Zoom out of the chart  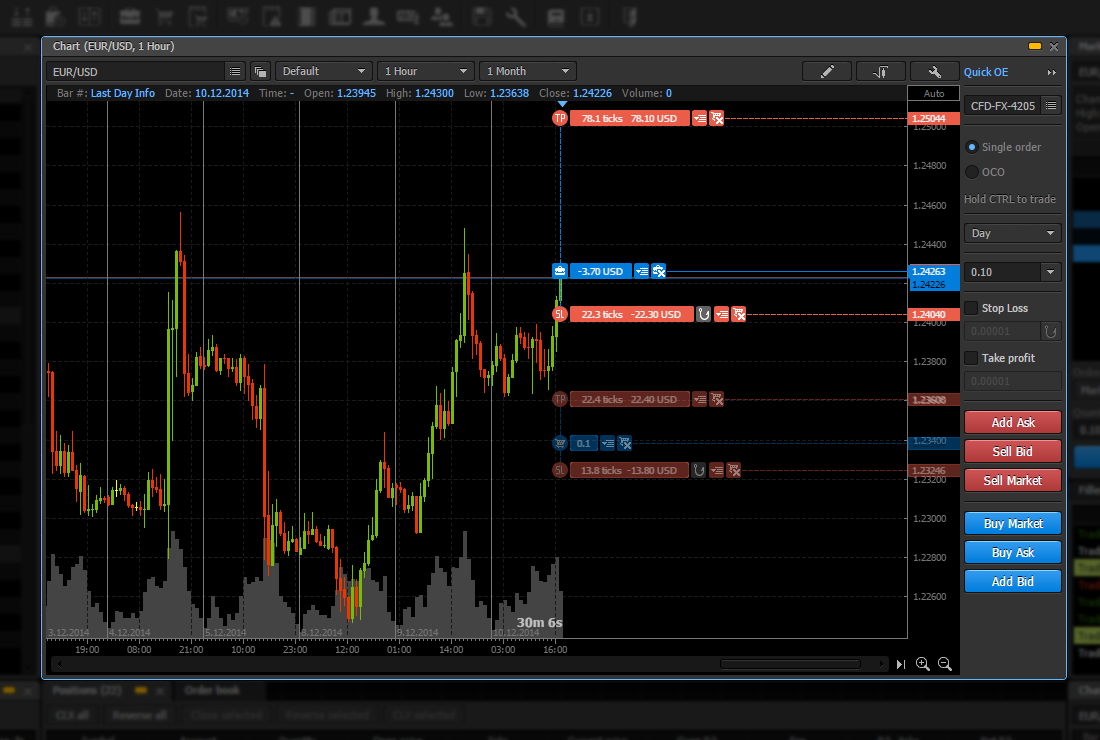945,664
